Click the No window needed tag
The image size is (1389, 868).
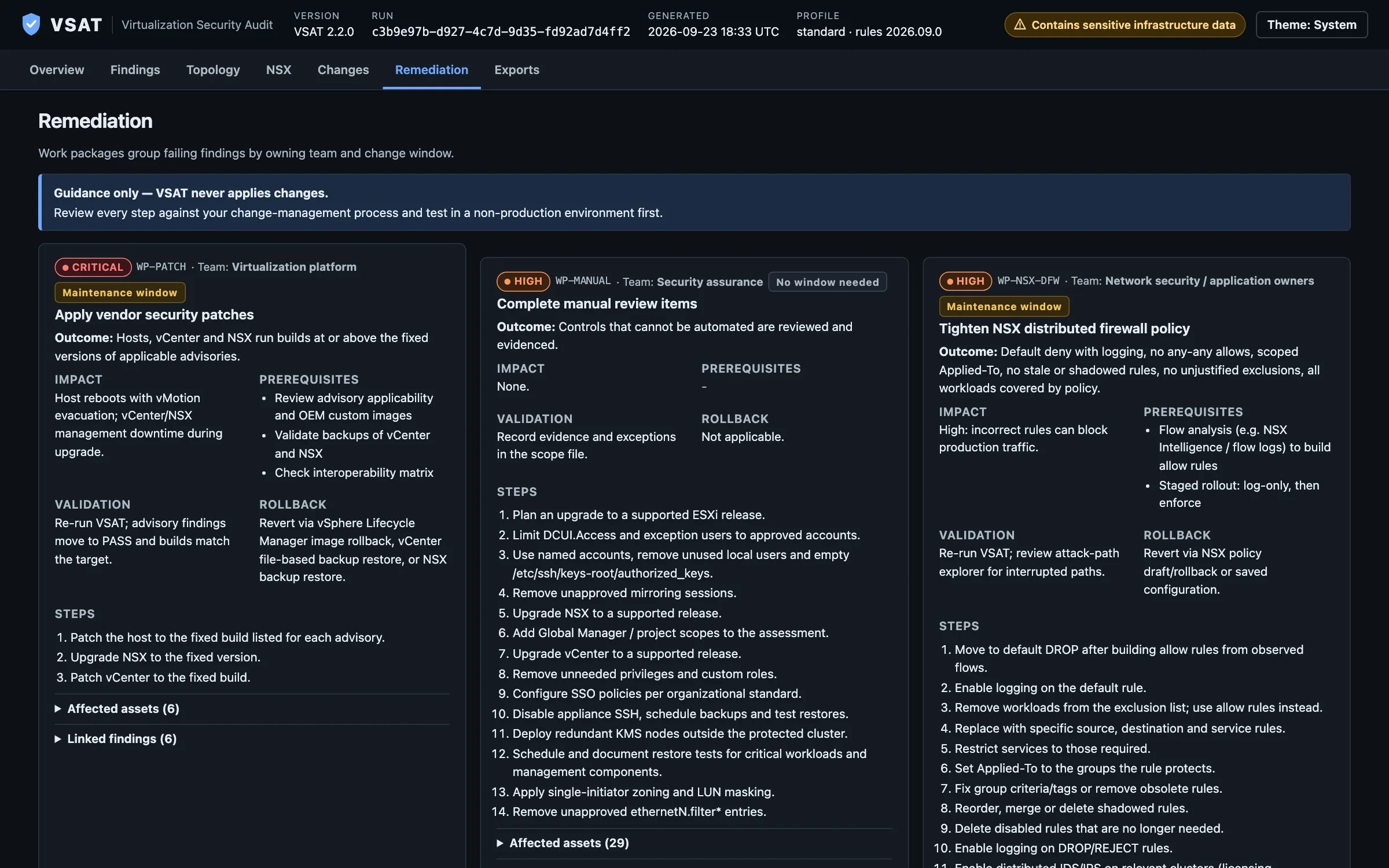click(827, 282)
